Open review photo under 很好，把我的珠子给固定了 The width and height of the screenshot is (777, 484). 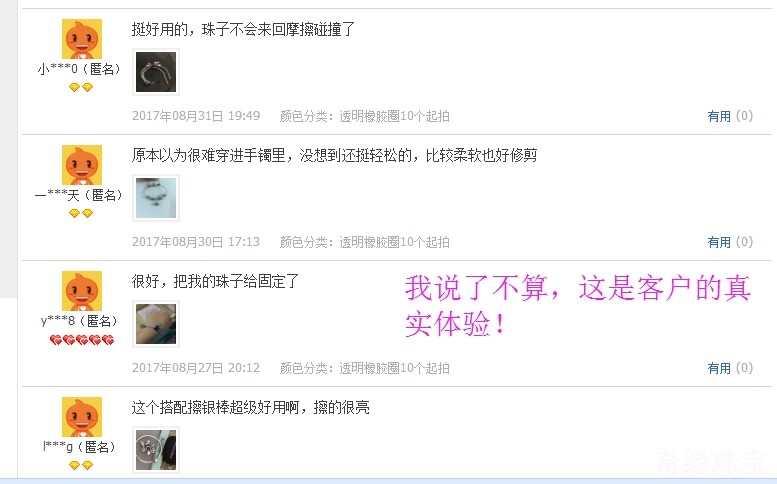156,324
